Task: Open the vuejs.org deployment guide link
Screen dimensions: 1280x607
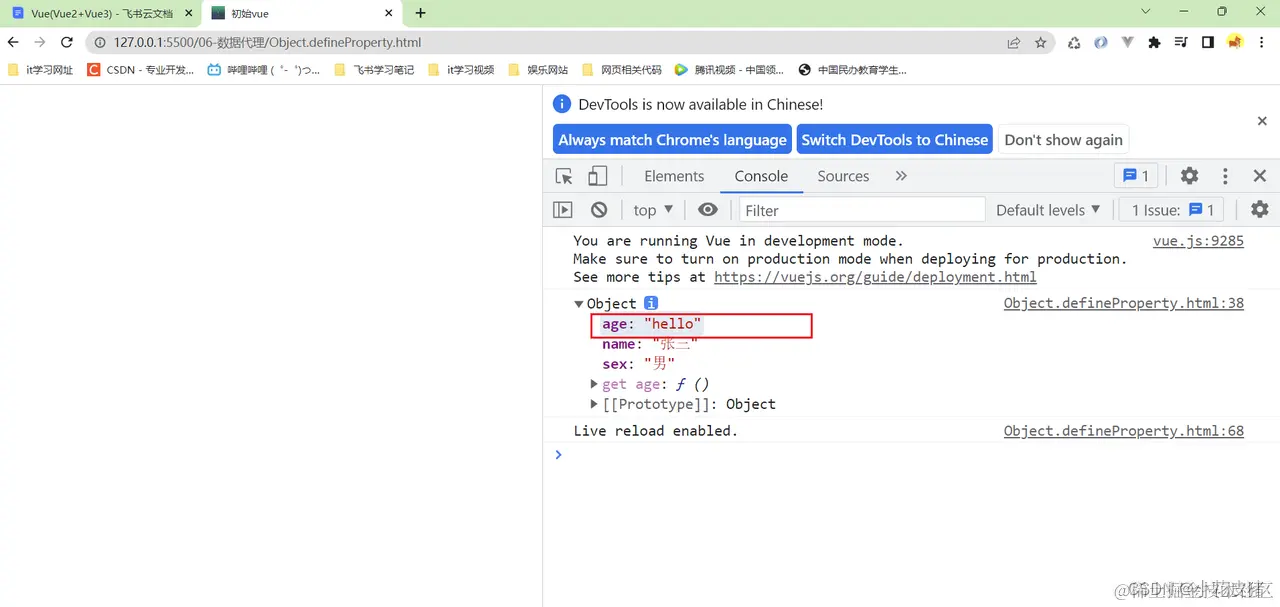Action: click(875, 277)
